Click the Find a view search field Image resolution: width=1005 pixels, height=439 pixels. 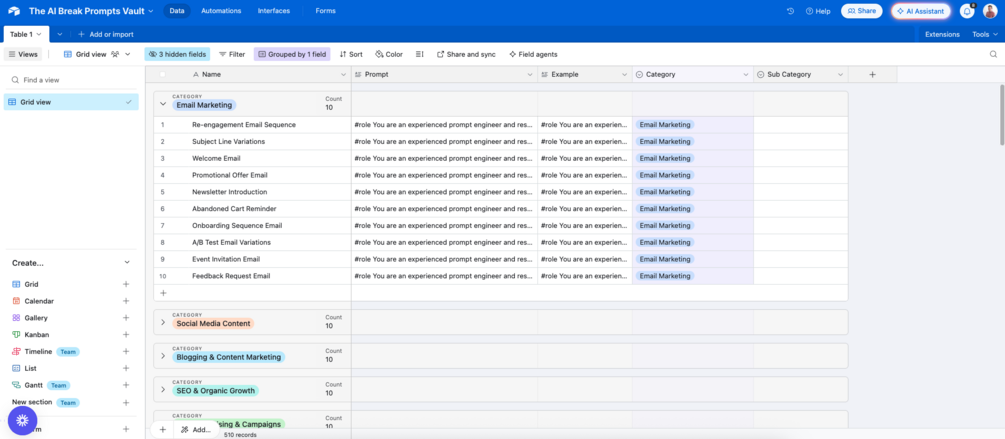coord(71,80)
